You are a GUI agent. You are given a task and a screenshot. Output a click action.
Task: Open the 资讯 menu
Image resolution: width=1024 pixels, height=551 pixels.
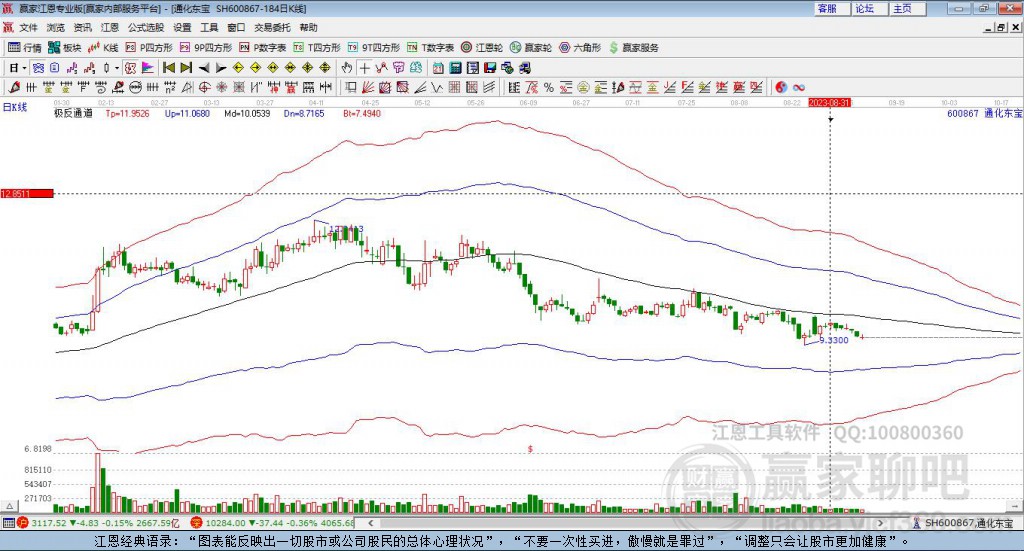click(x=82, y=27)
